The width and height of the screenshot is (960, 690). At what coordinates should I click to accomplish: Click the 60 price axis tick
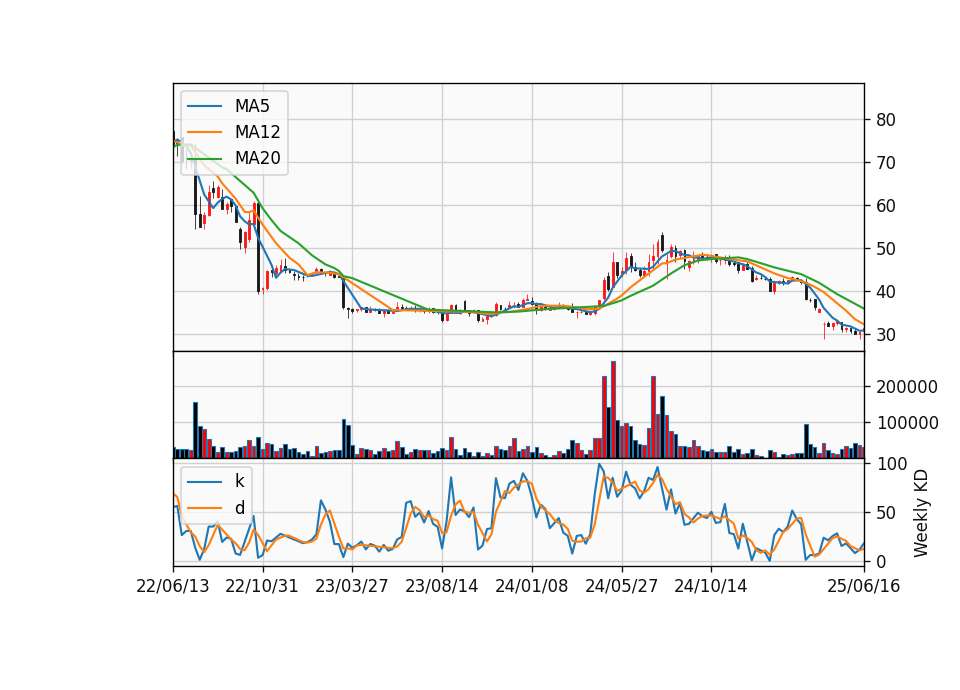(886, 206)
